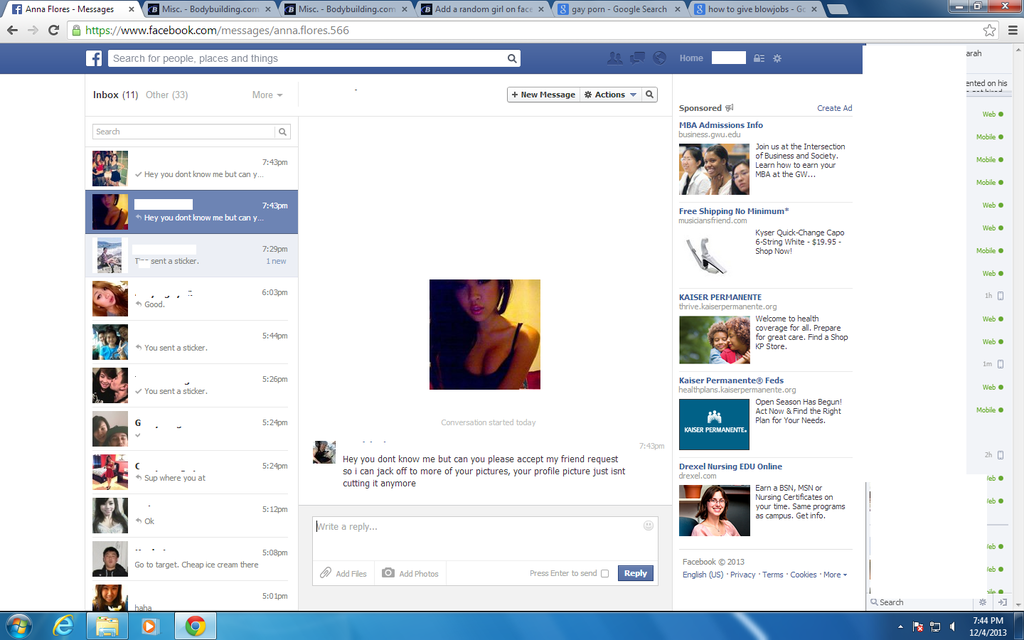Open the messages notification icon
1024x640 pixels.
click(637, 58)
